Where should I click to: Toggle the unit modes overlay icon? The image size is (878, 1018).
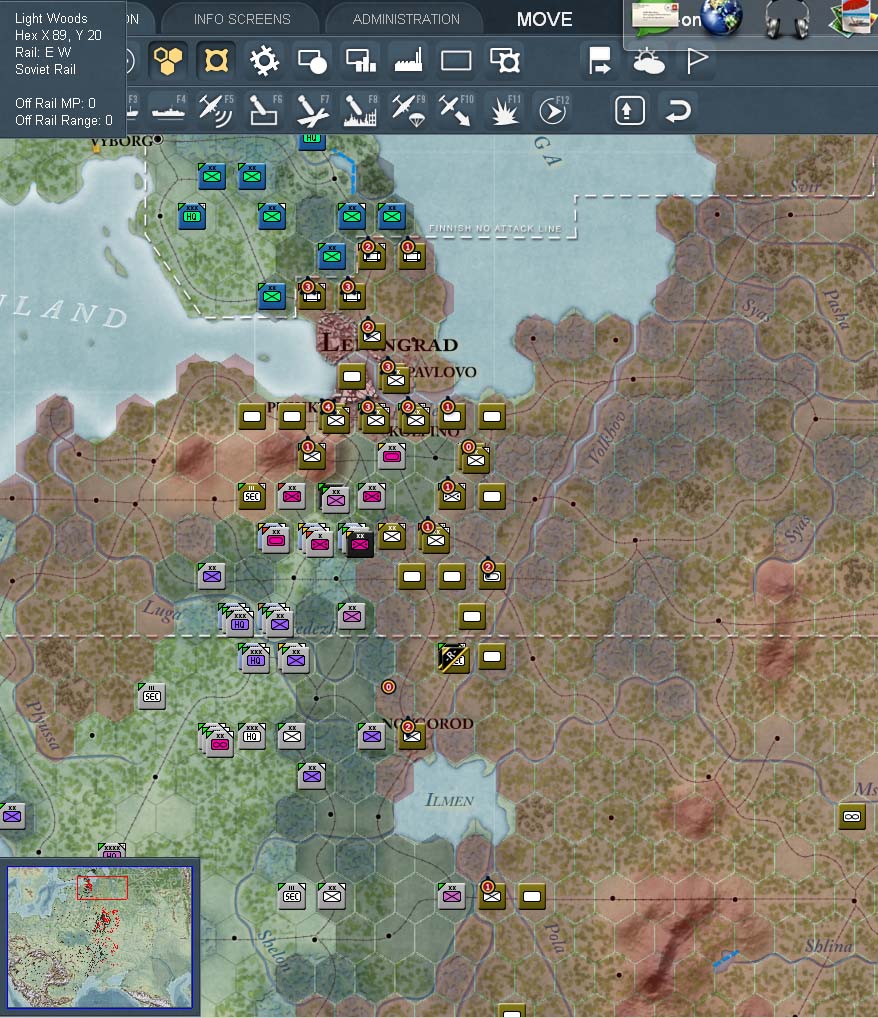[312, 61]
